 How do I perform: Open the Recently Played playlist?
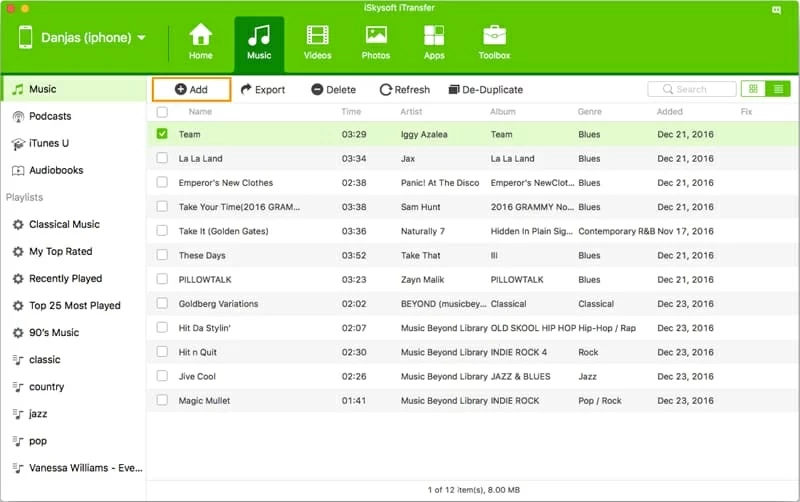click(65, 279)
